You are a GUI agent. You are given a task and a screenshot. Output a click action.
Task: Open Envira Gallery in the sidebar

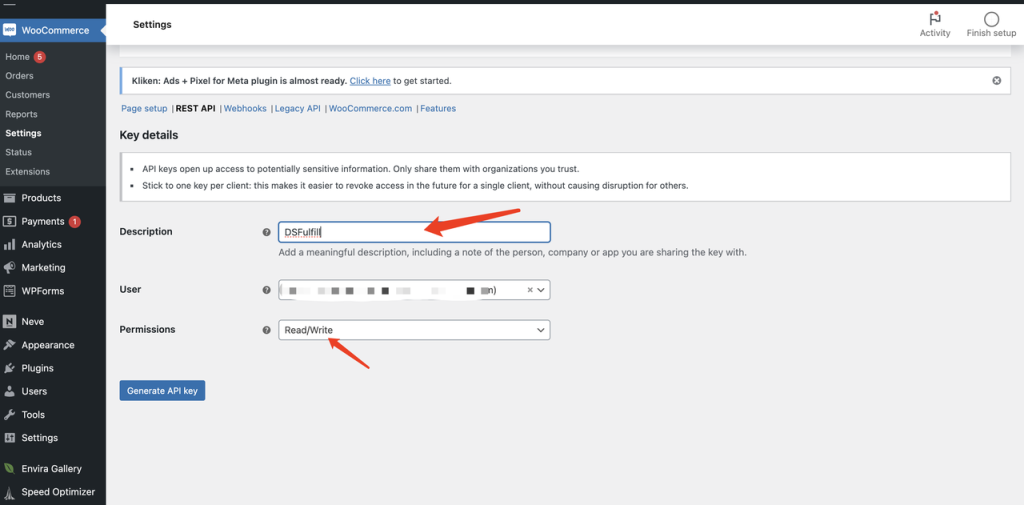click(51, 468)
